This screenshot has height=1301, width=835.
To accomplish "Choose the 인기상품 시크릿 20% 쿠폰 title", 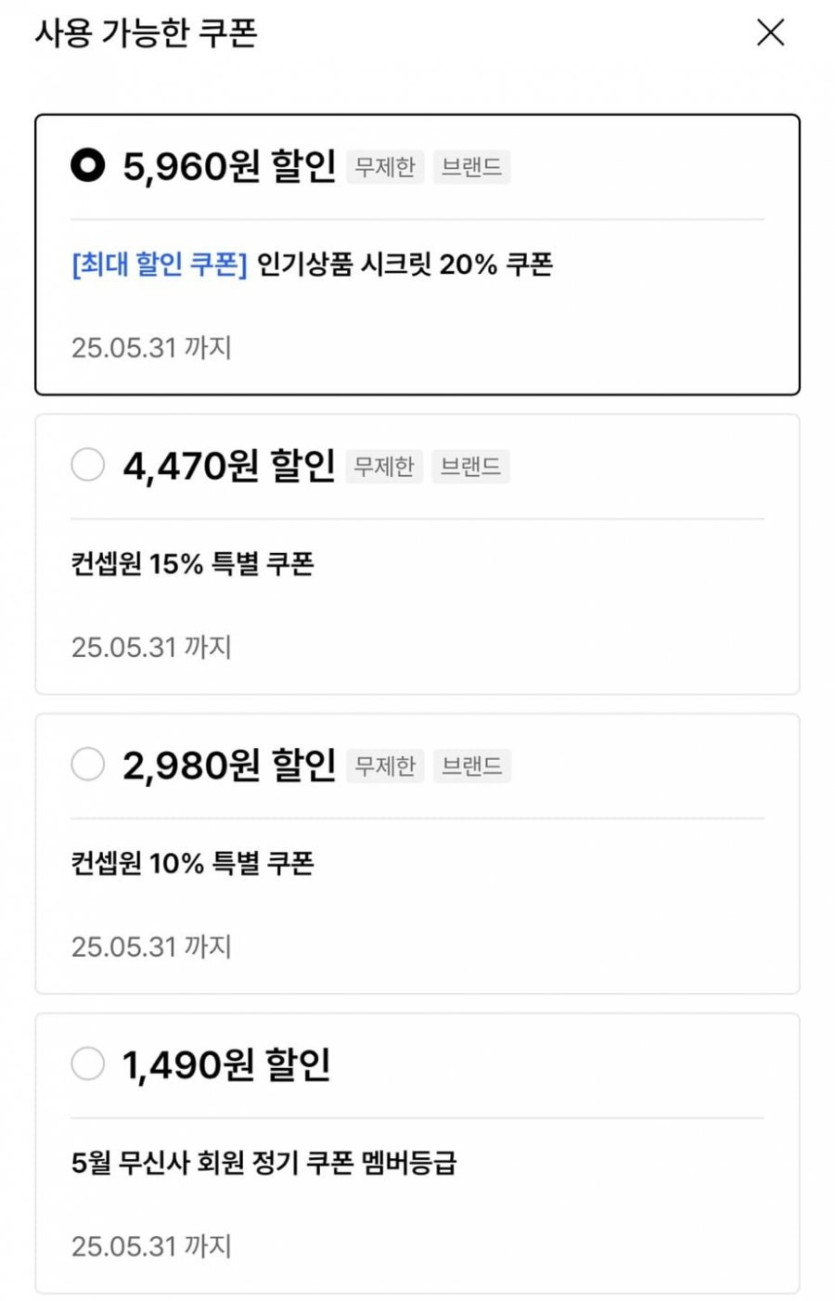I will (x=405, y=265).
